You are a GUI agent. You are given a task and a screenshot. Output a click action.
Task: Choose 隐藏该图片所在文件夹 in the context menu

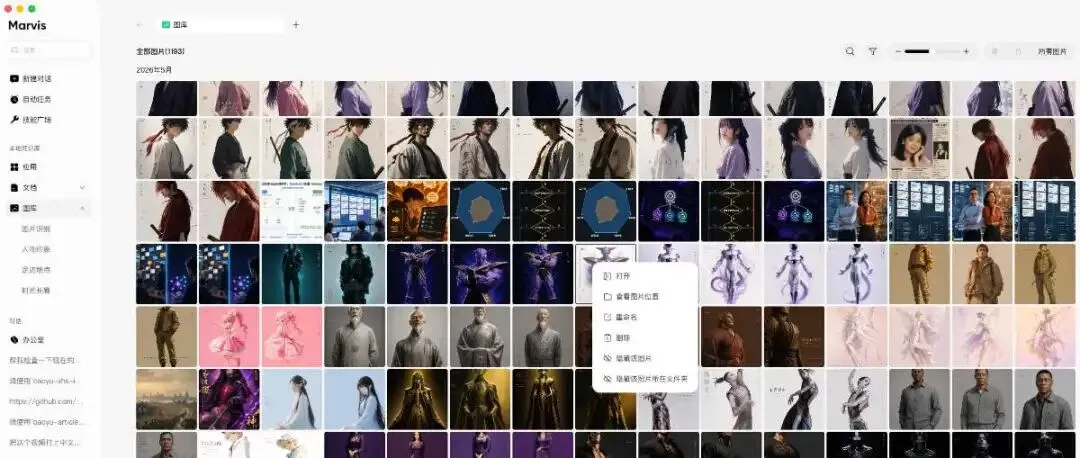[x=645, y=379]
